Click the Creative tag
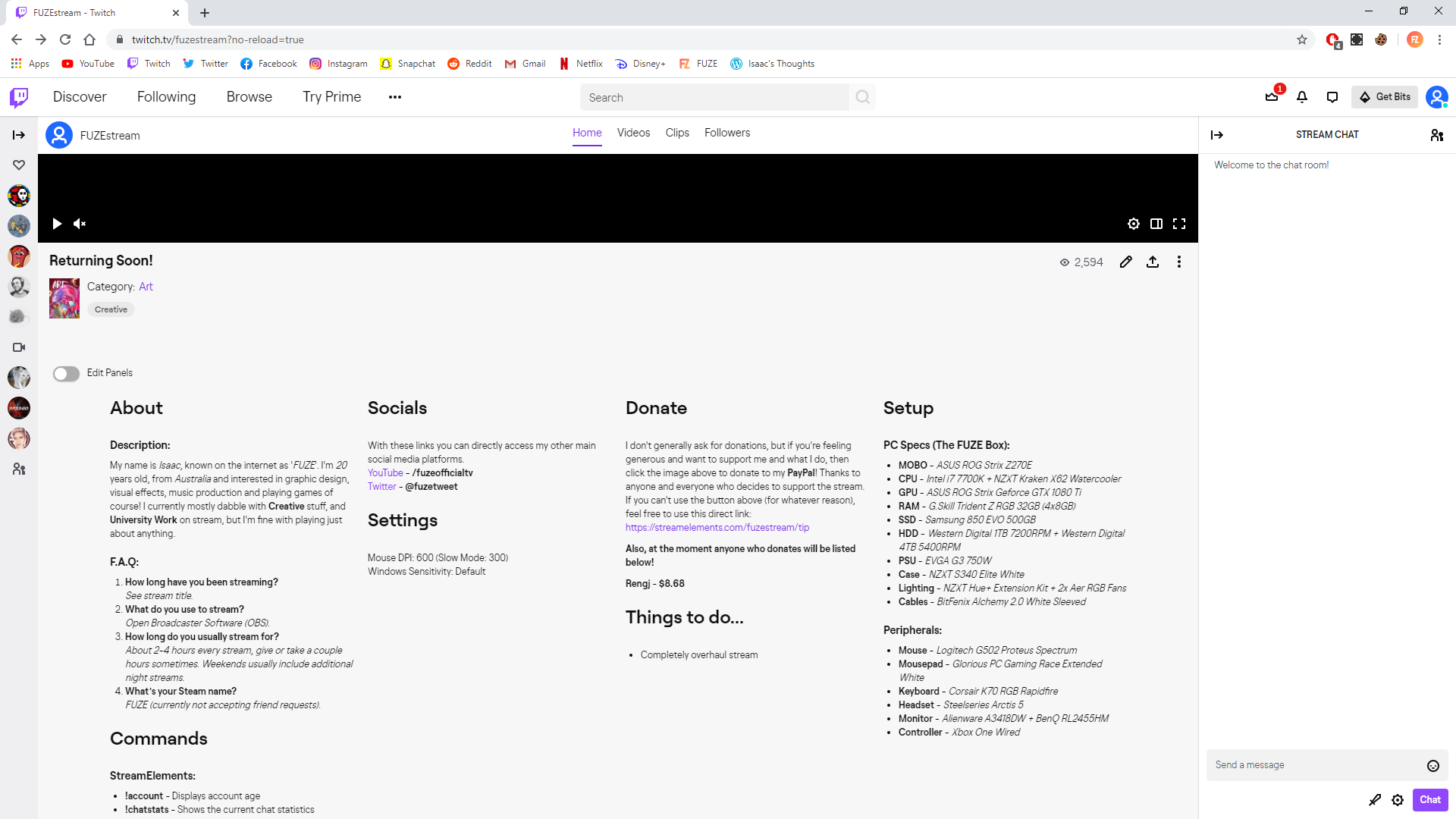The image size is (1456, 819). point(111,309)
